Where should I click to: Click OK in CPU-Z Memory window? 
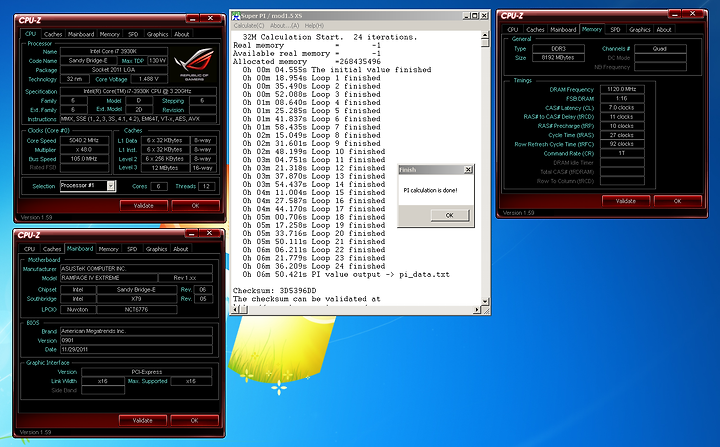click(x=678, y=201)
